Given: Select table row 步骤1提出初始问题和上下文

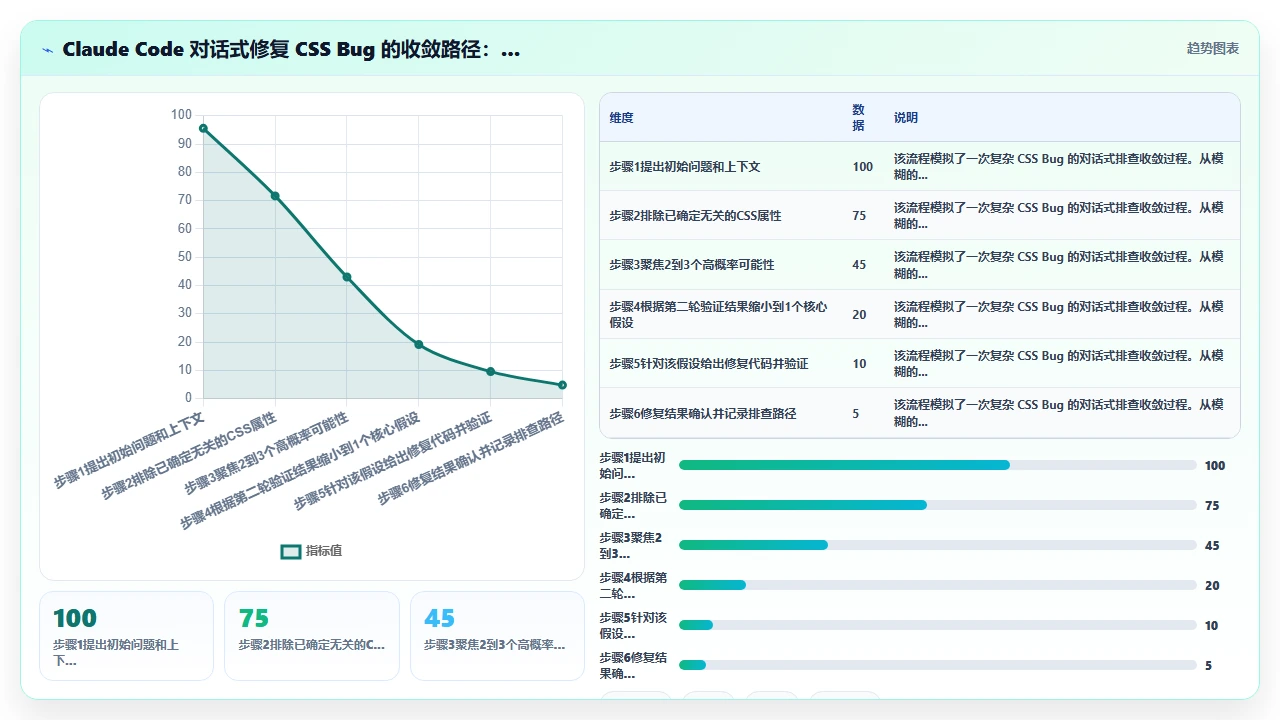Looking at the screenshot, I should [920, 167].
